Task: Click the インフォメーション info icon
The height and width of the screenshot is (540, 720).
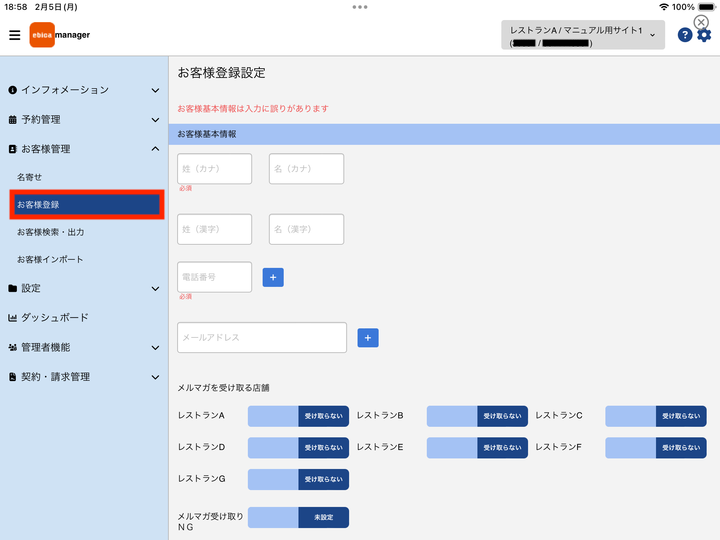Action: [12, 90]
